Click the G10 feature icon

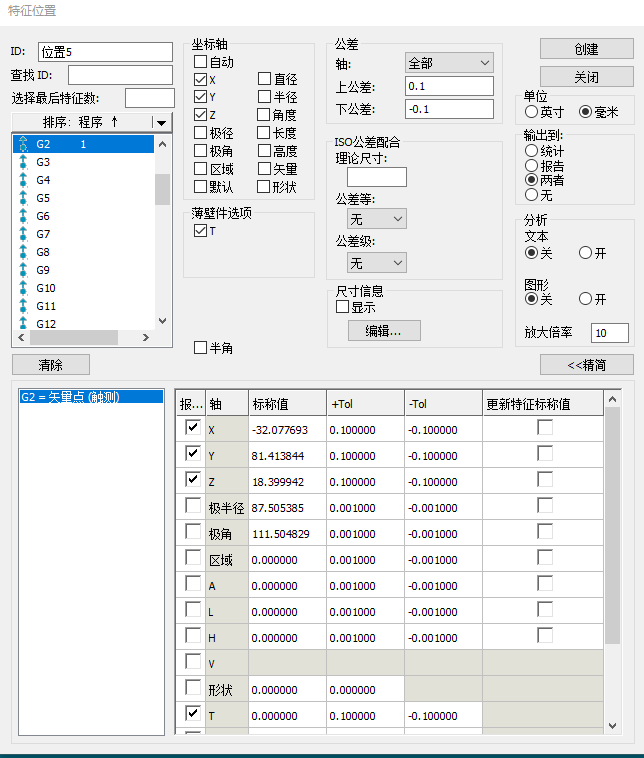(23, 288)
